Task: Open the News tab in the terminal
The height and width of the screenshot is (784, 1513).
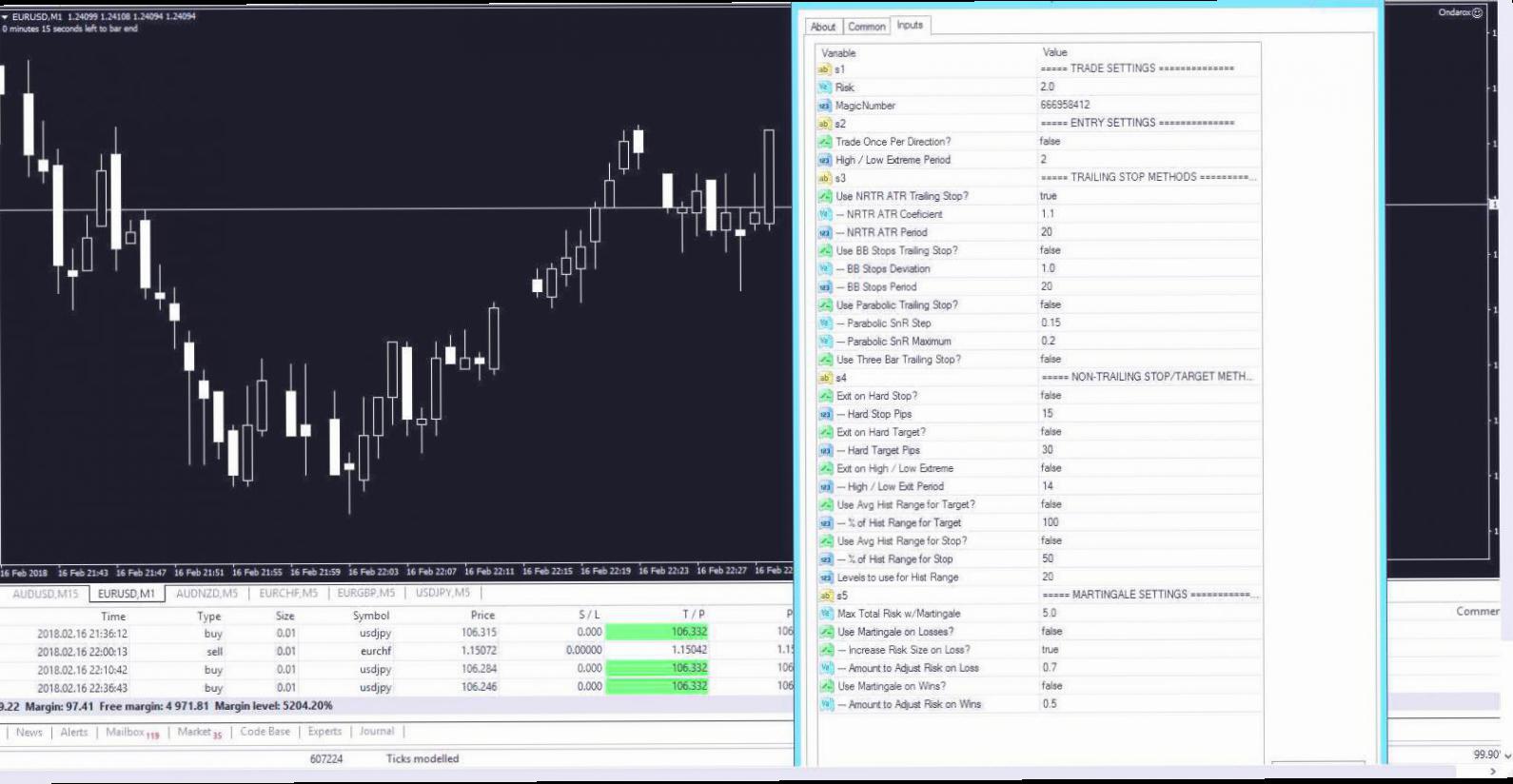Action: click(29, 732)
